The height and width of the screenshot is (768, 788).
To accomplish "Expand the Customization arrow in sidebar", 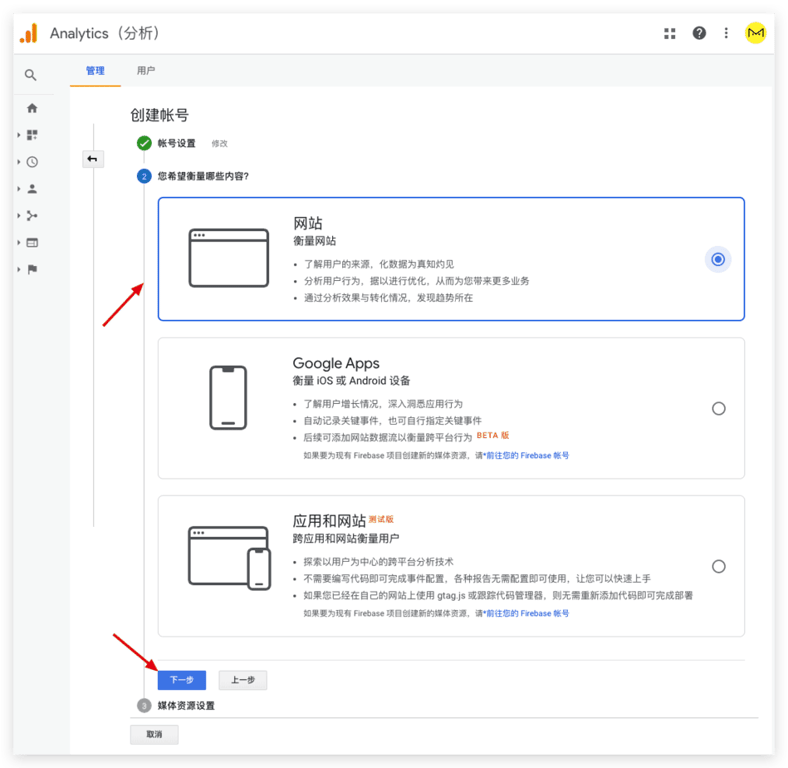I will (x=19, y=135).
